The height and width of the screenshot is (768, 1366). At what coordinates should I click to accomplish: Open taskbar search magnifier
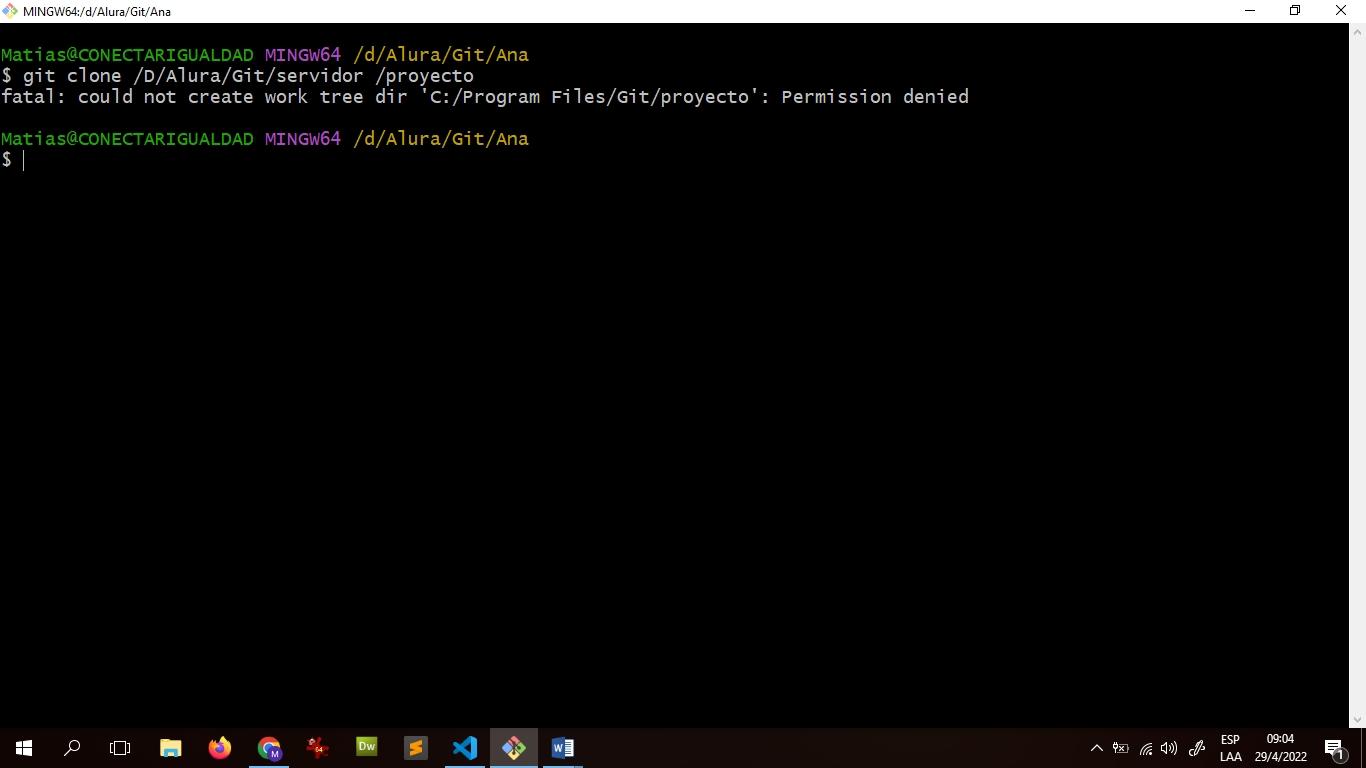click(x=72, y=747)
